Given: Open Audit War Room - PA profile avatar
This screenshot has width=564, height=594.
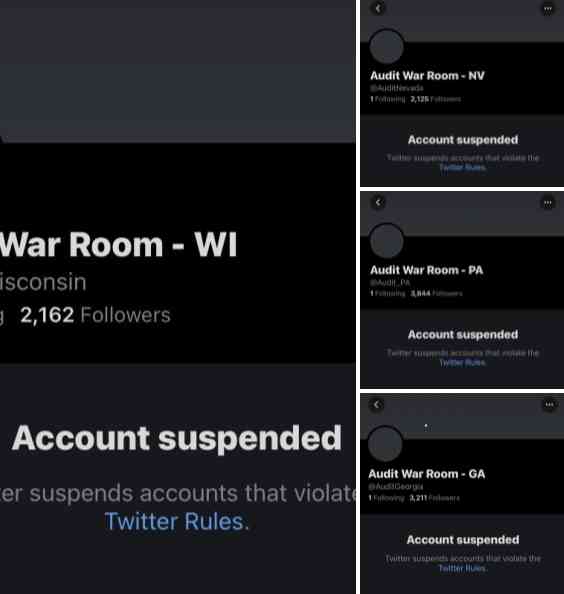Looking at the screenshot, I should pyautogui.click(x=386, y=241).
